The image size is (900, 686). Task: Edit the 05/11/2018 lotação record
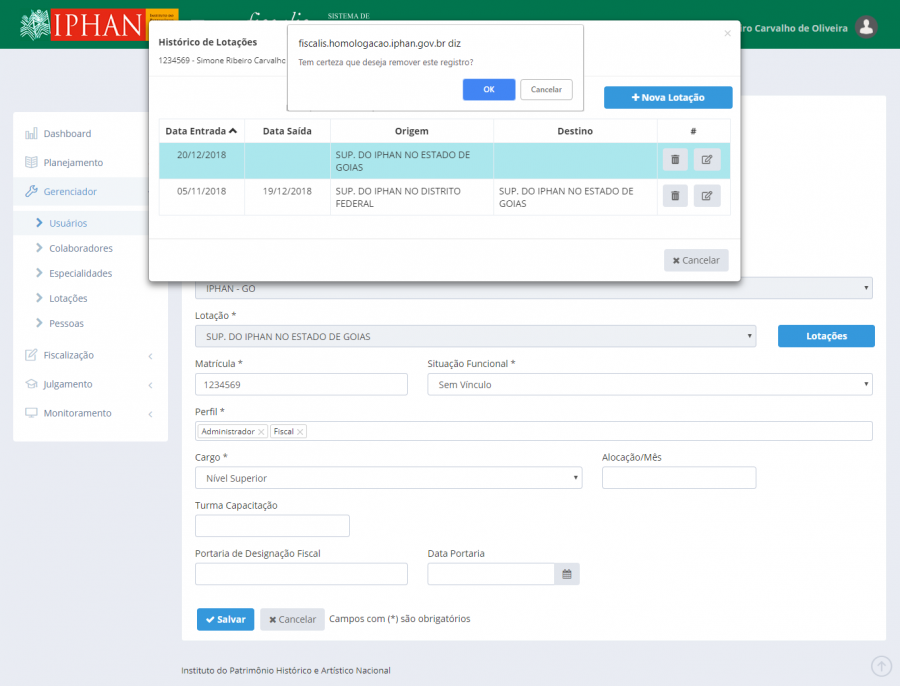[x=707, y=196]
